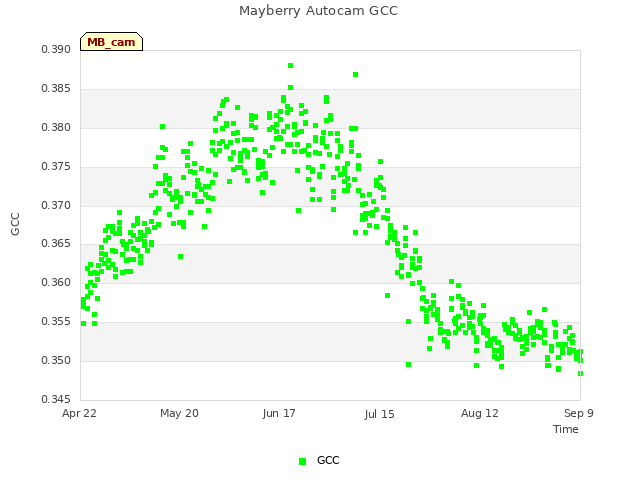Screen dimensions: 640x480
Task: Click the green GCC legend marker
Action: pyautogui.click(x=302, y=461)
